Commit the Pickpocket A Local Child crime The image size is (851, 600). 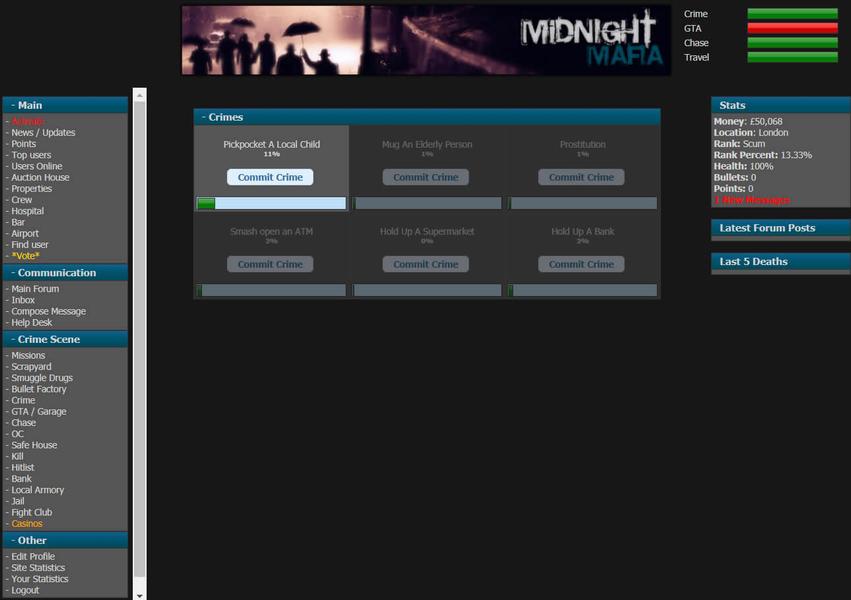[270, 177]
